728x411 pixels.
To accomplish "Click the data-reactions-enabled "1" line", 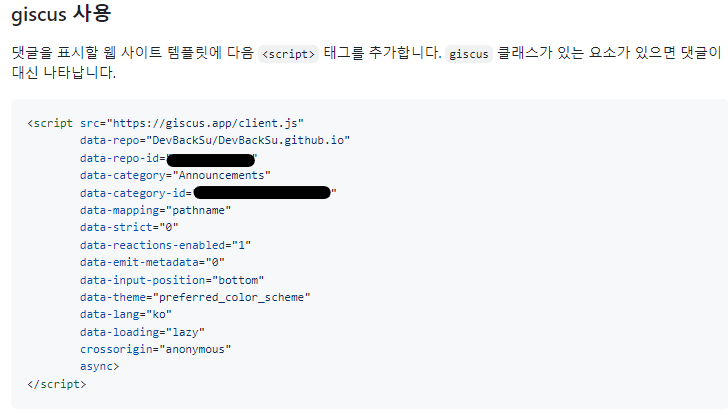I will click(x=165, y=245).
